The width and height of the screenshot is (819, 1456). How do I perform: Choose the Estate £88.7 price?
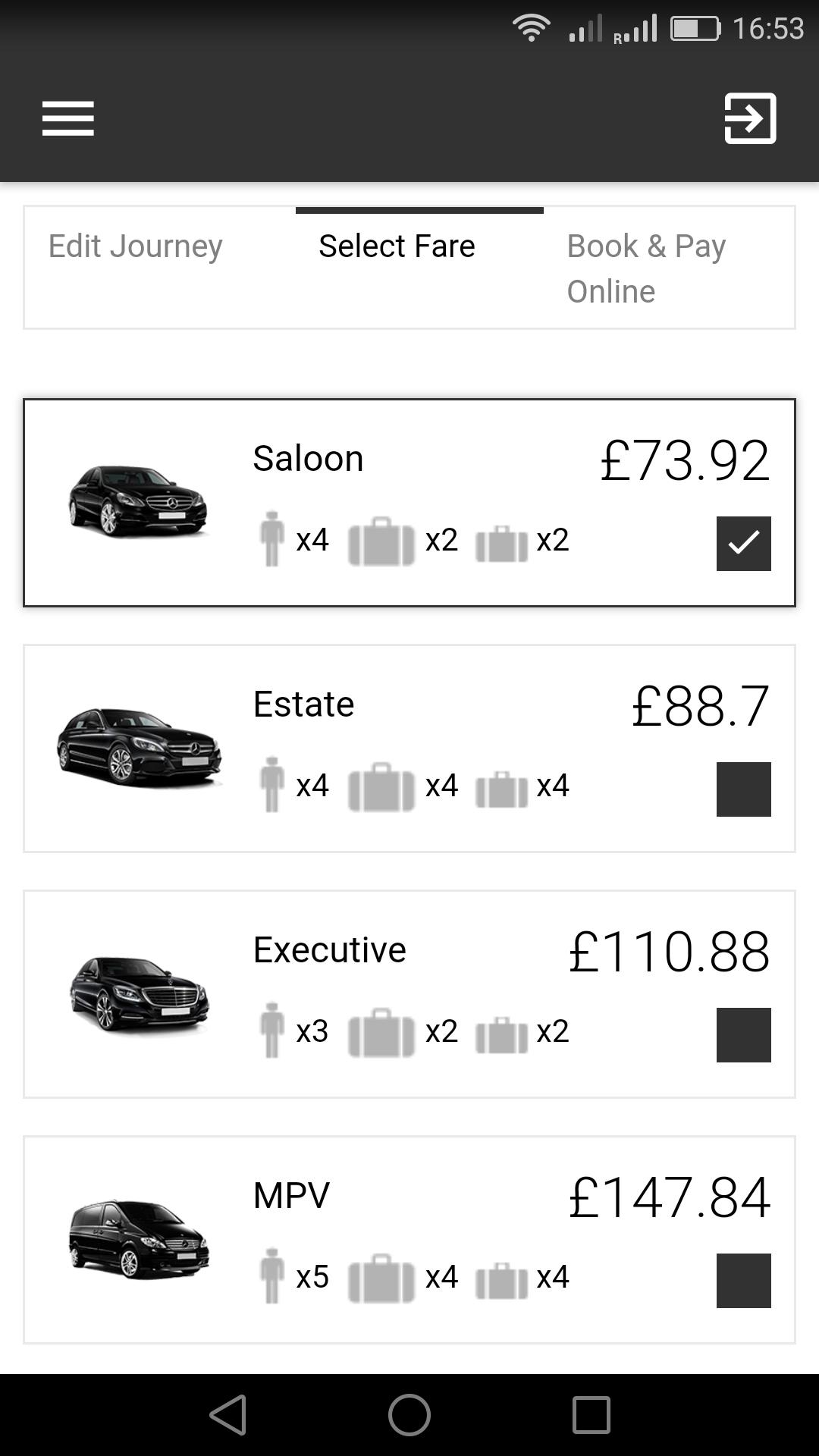pyautogui.click(x=701, y=706)
